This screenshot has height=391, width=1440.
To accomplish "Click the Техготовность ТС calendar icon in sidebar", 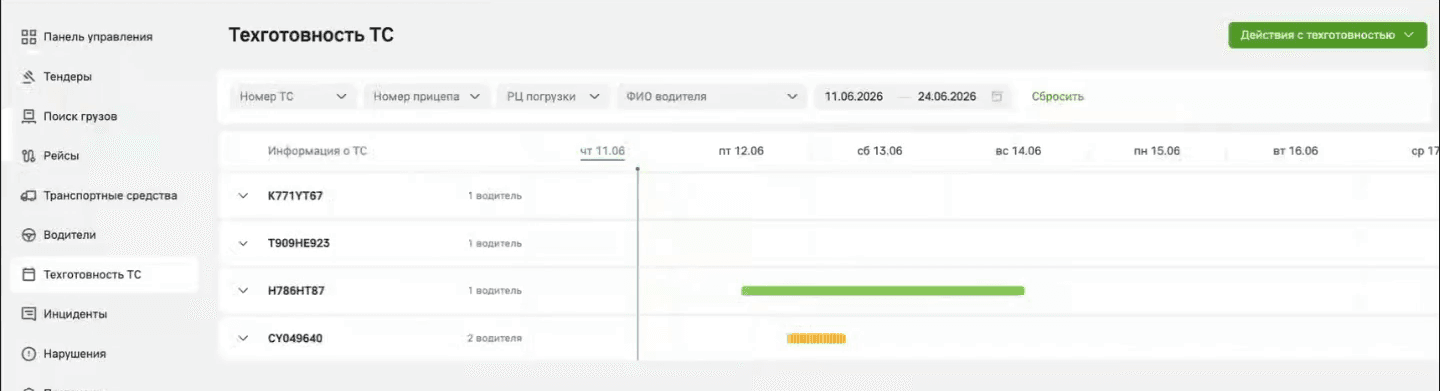I will [x=28, y=275].
